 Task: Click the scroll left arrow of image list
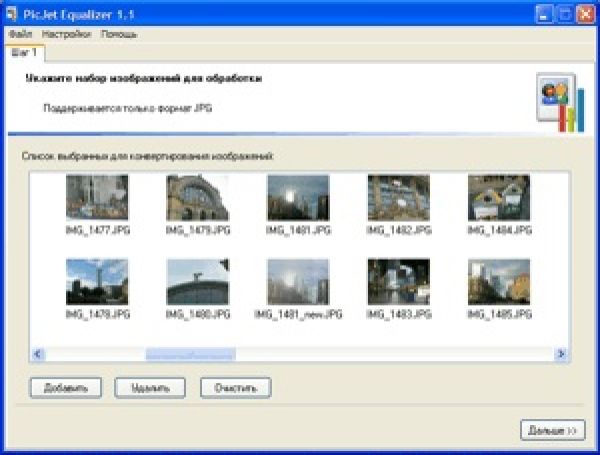[x=38, y=354]
